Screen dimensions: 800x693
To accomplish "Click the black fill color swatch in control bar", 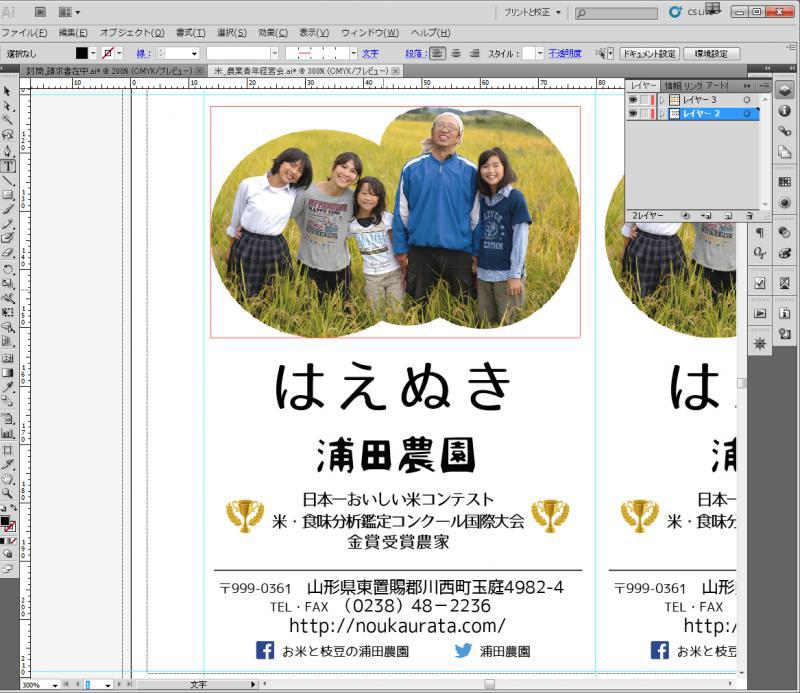I will 82,53.
